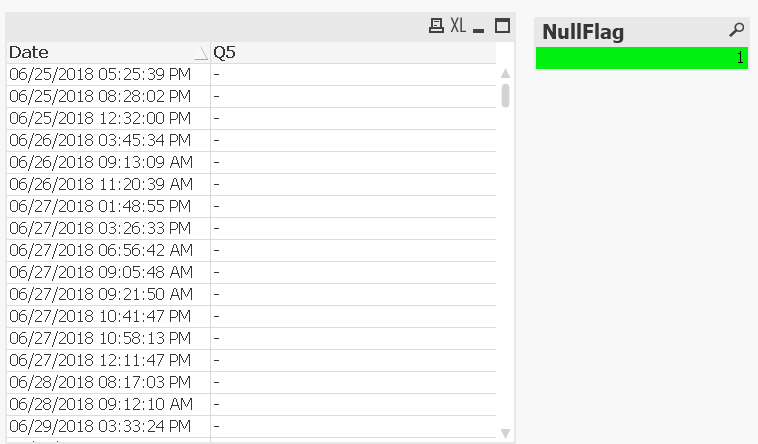Maximize the table box

[x=503, y=26]
